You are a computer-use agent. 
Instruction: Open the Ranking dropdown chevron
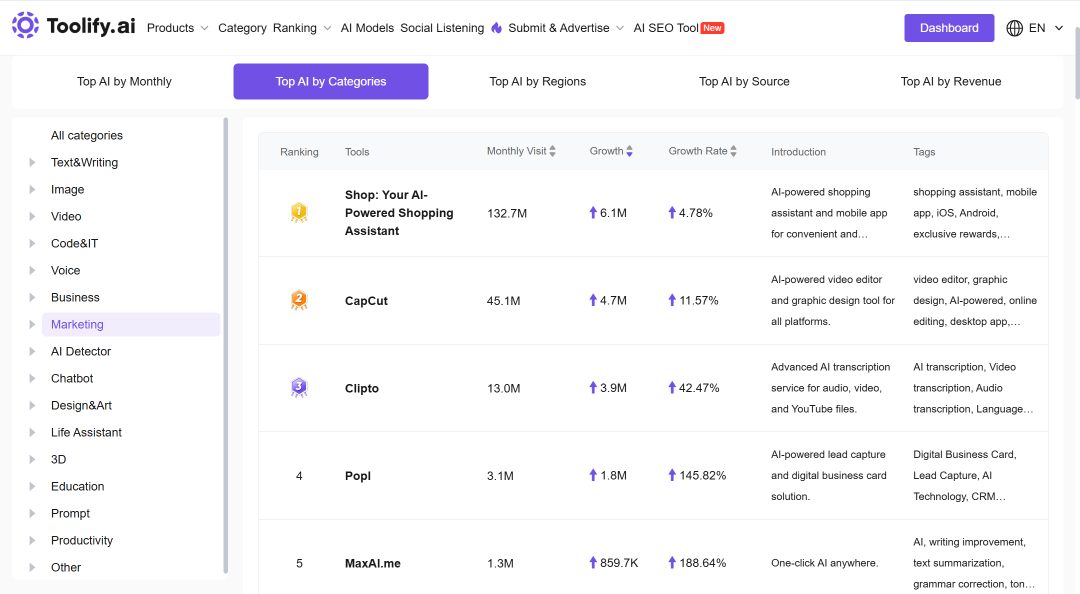click(327, 28)
